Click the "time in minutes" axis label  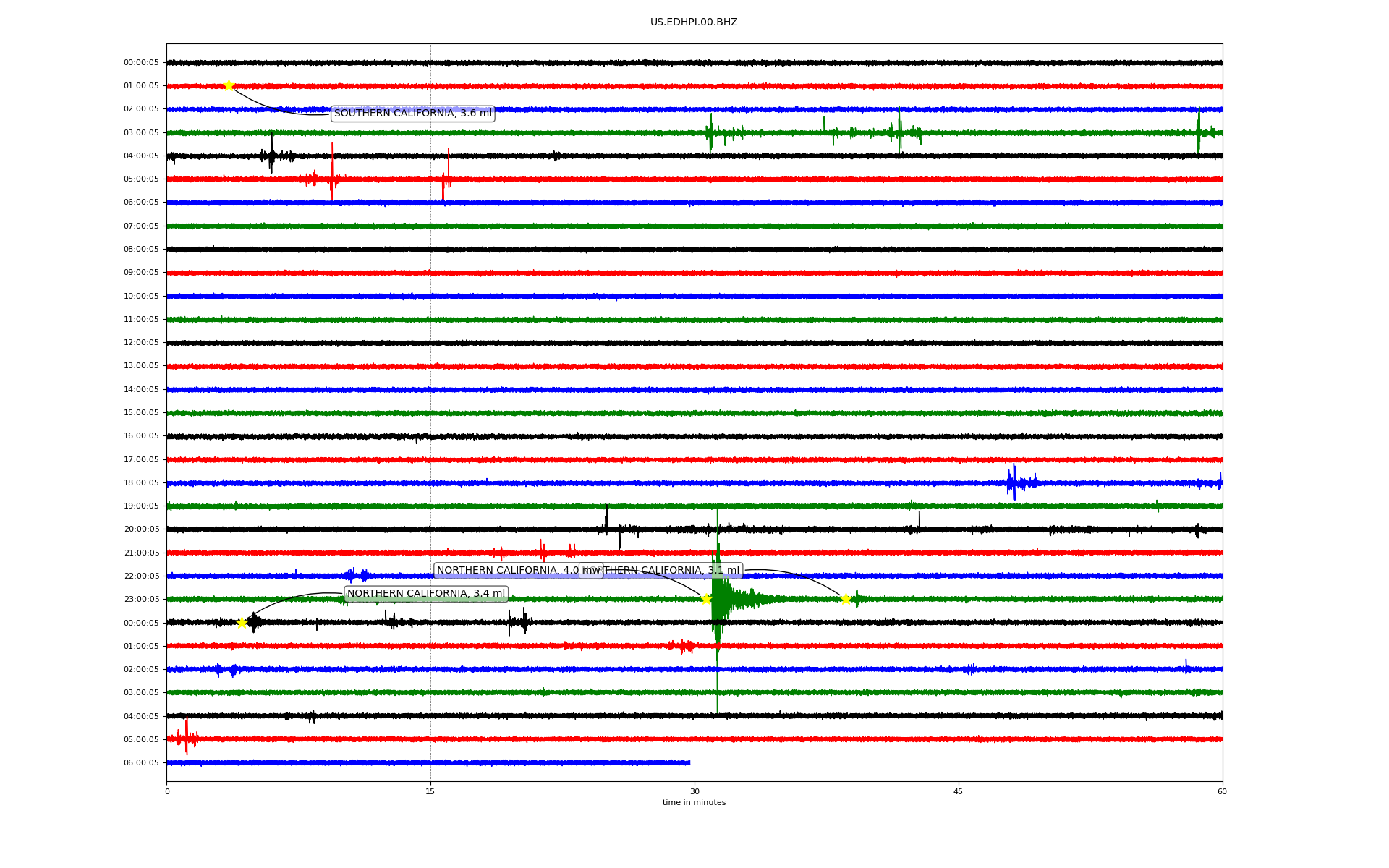(694, 803)
